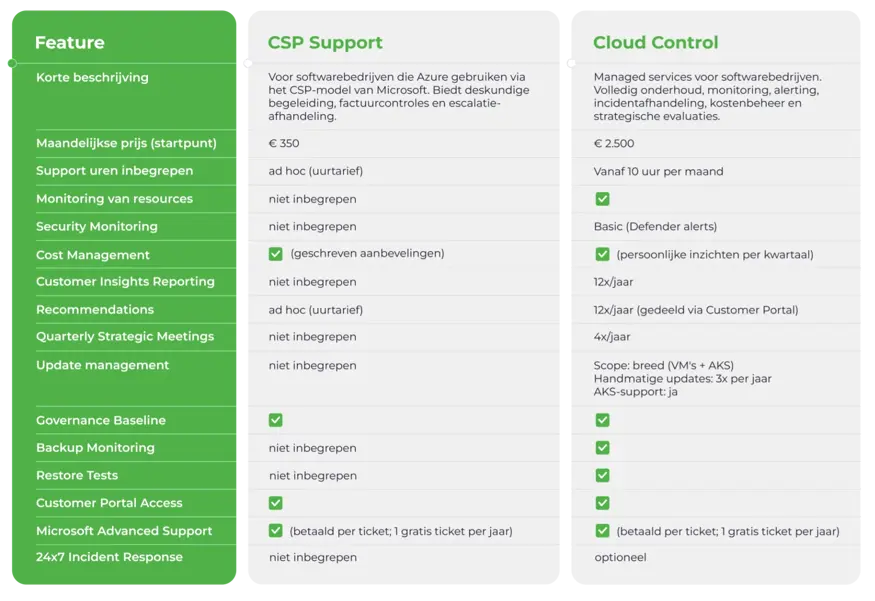Click the Cloud Control Customer Portal Access checkmark
This screenshot has width=875, height=601.
pyautogui.click(x=602, y=503)
